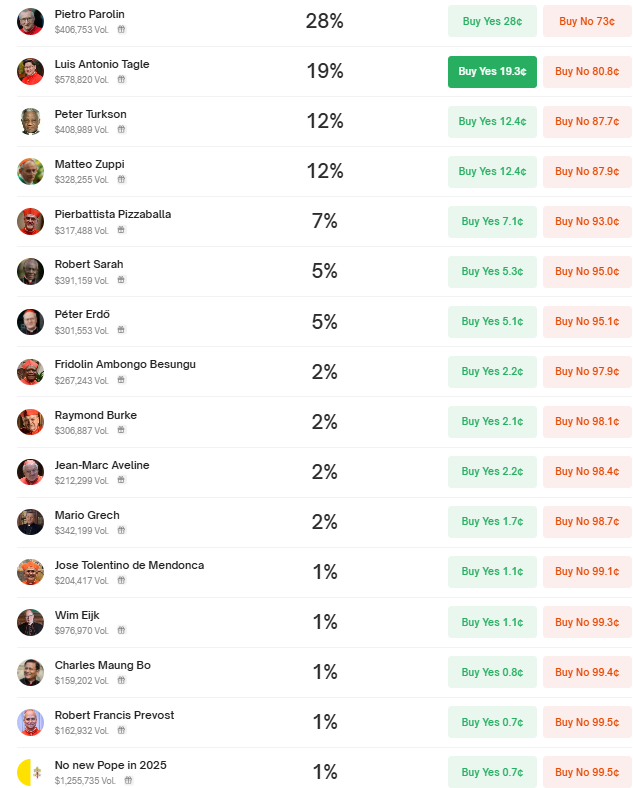Click Matteo Zuppi's profile picture
The image size is (633, 788).
30,171
